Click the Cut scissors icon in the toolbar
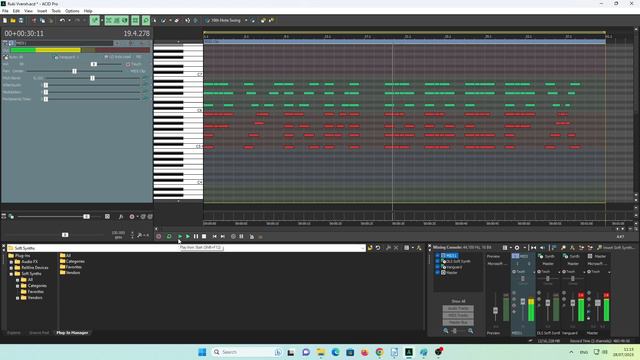 pos(34,20)
